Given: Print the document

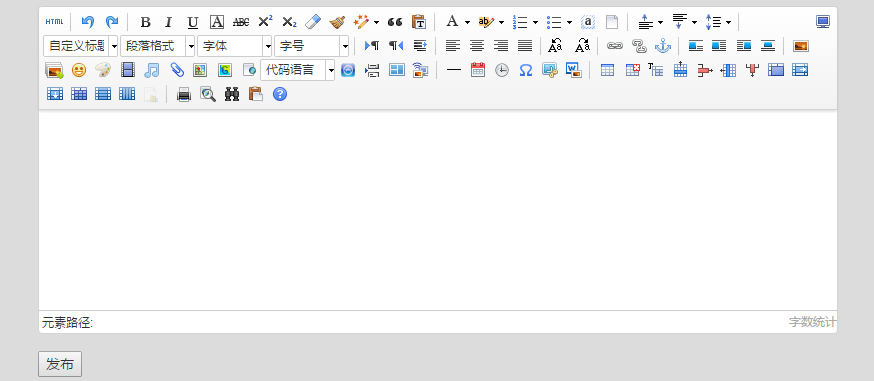Looking at the screenshot, I should (184, 95).
